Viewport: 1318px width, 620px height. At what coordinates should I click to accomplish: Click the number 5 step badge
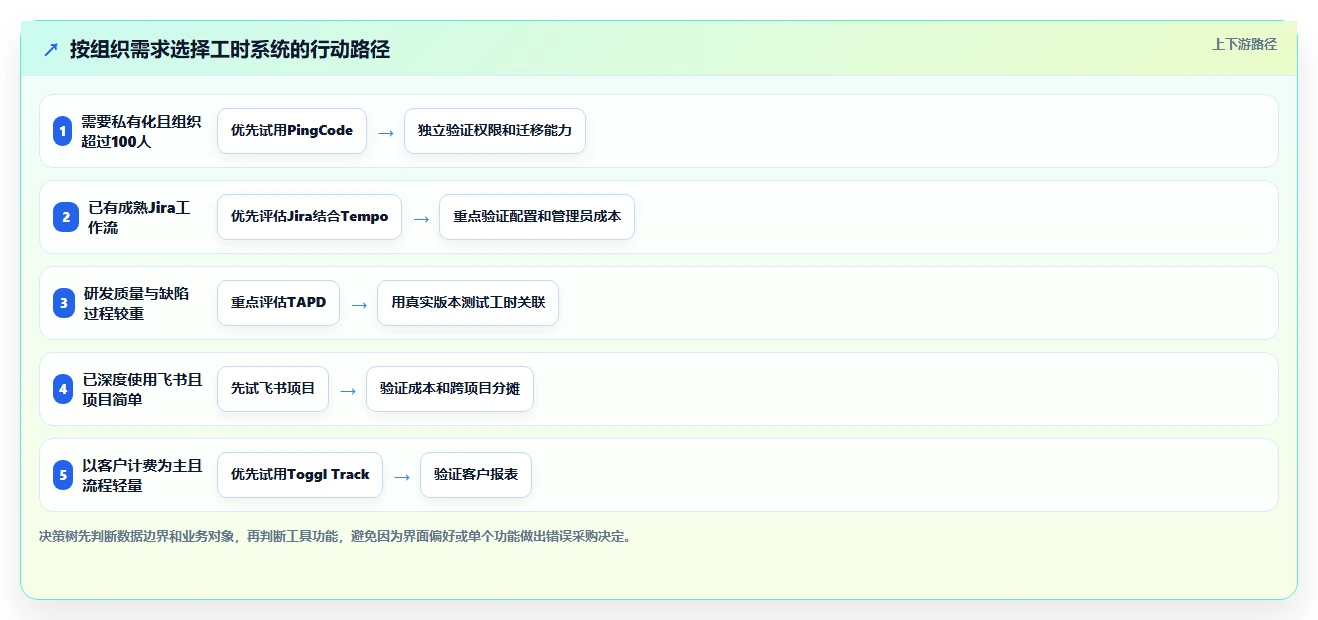tap(64, 475)
